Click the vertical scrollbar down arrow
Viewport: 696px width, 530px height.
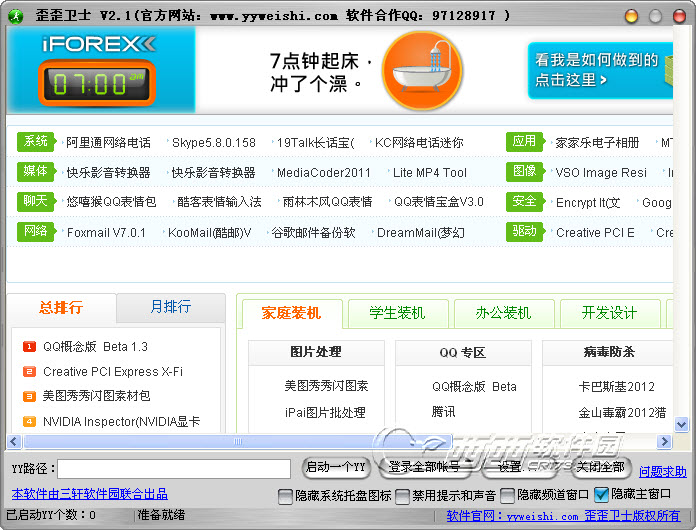coord(681,424)
